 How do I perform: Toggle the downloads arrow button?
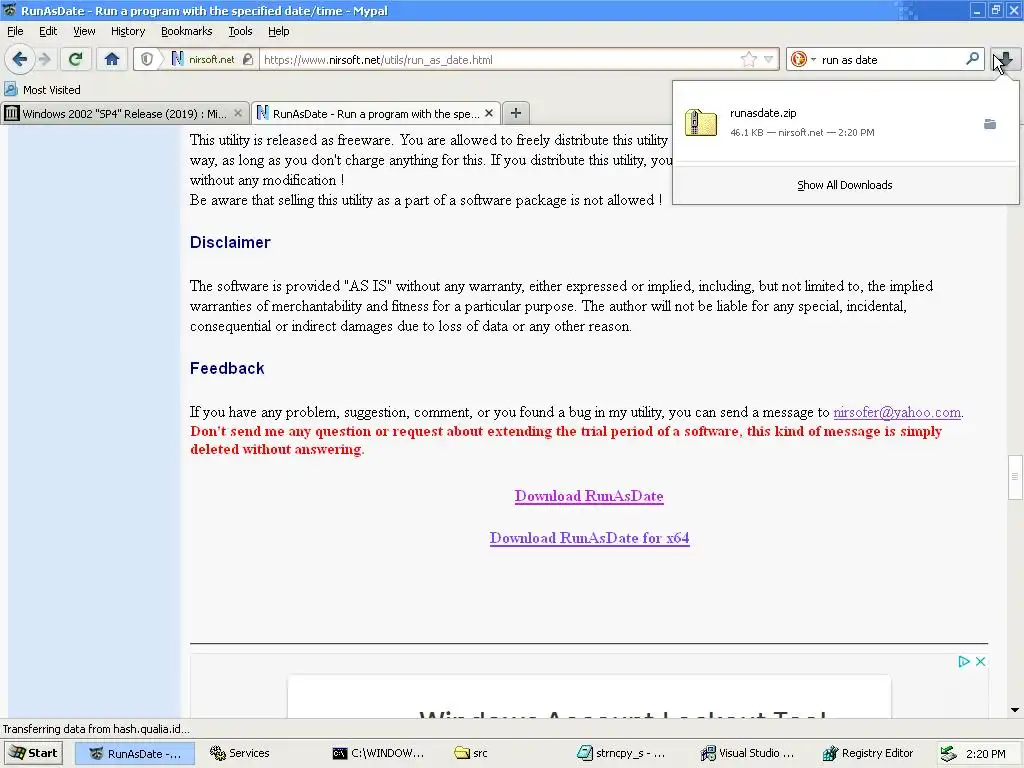[1004, 59]
